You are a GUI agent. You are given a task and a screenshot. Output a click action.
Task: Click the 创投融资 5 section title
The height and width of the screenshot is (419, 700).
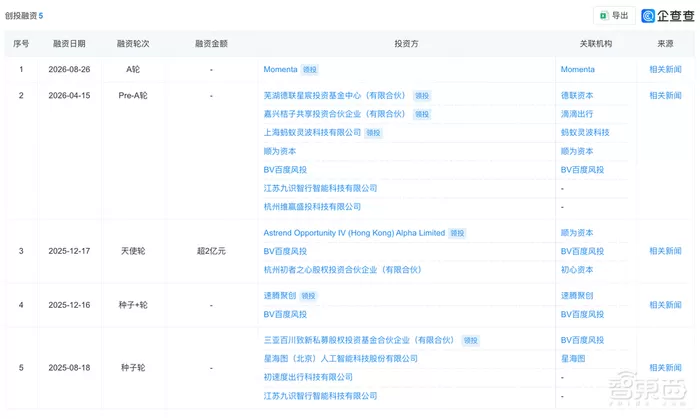[x=24, y=16]
